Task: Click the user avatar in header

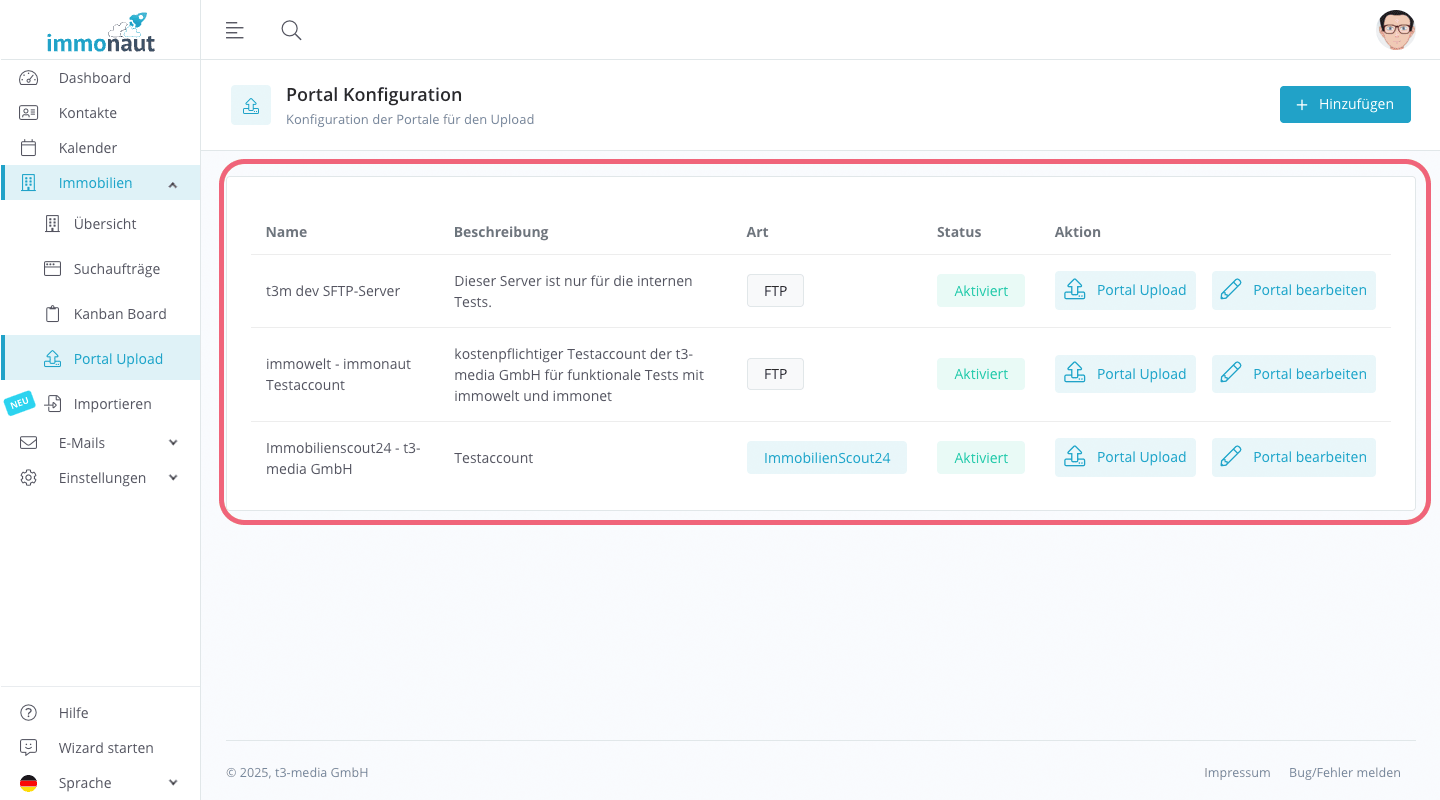Action: 1395,30
